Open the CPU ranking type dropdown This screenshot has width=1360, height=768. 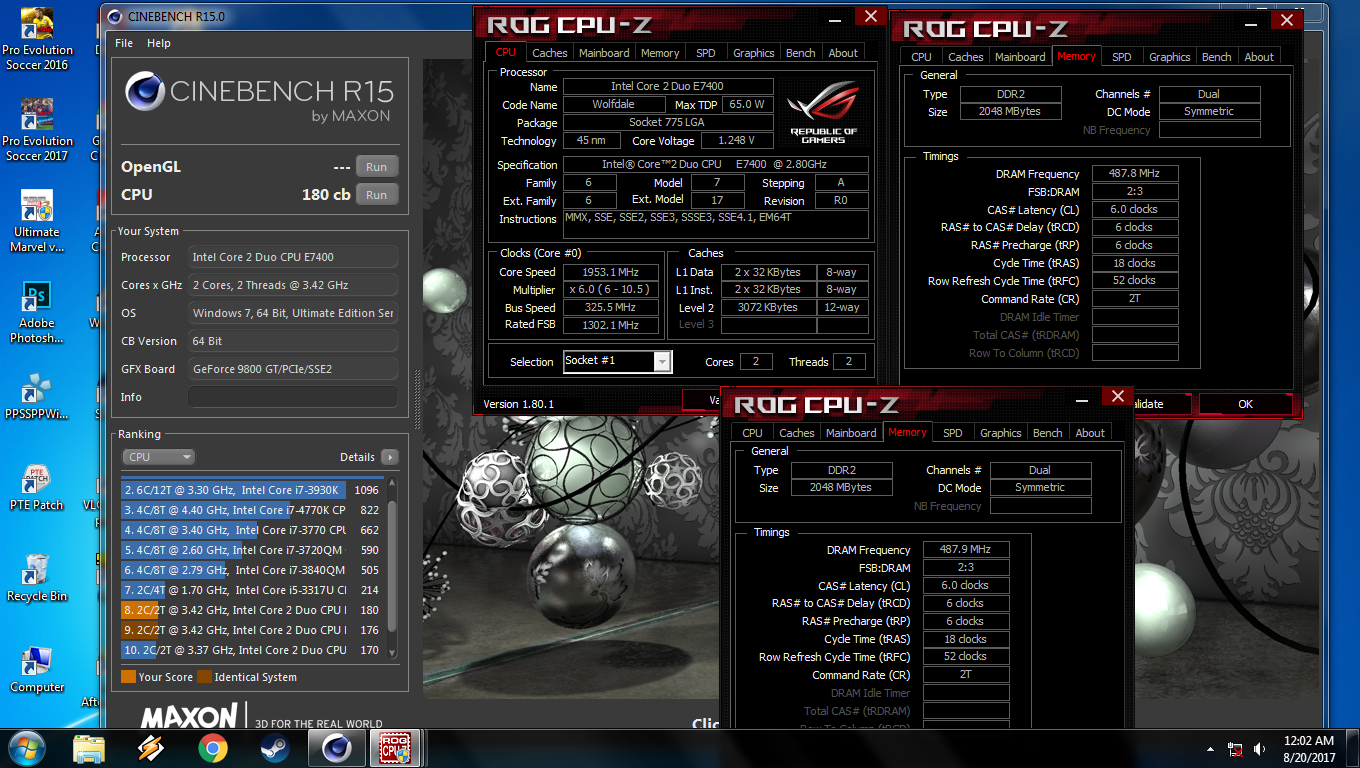(158, 457)
